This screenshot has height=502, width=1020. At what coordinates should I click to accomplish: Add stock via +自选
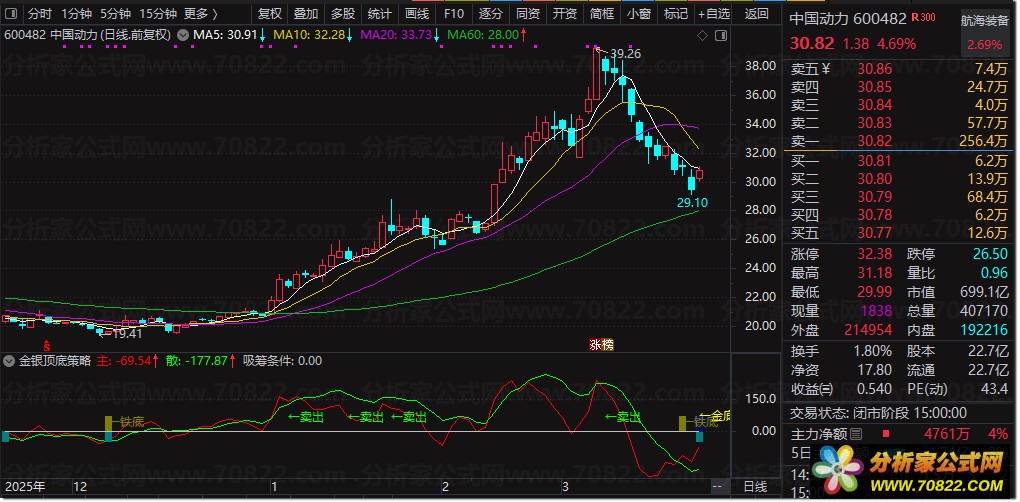point(714,14)
